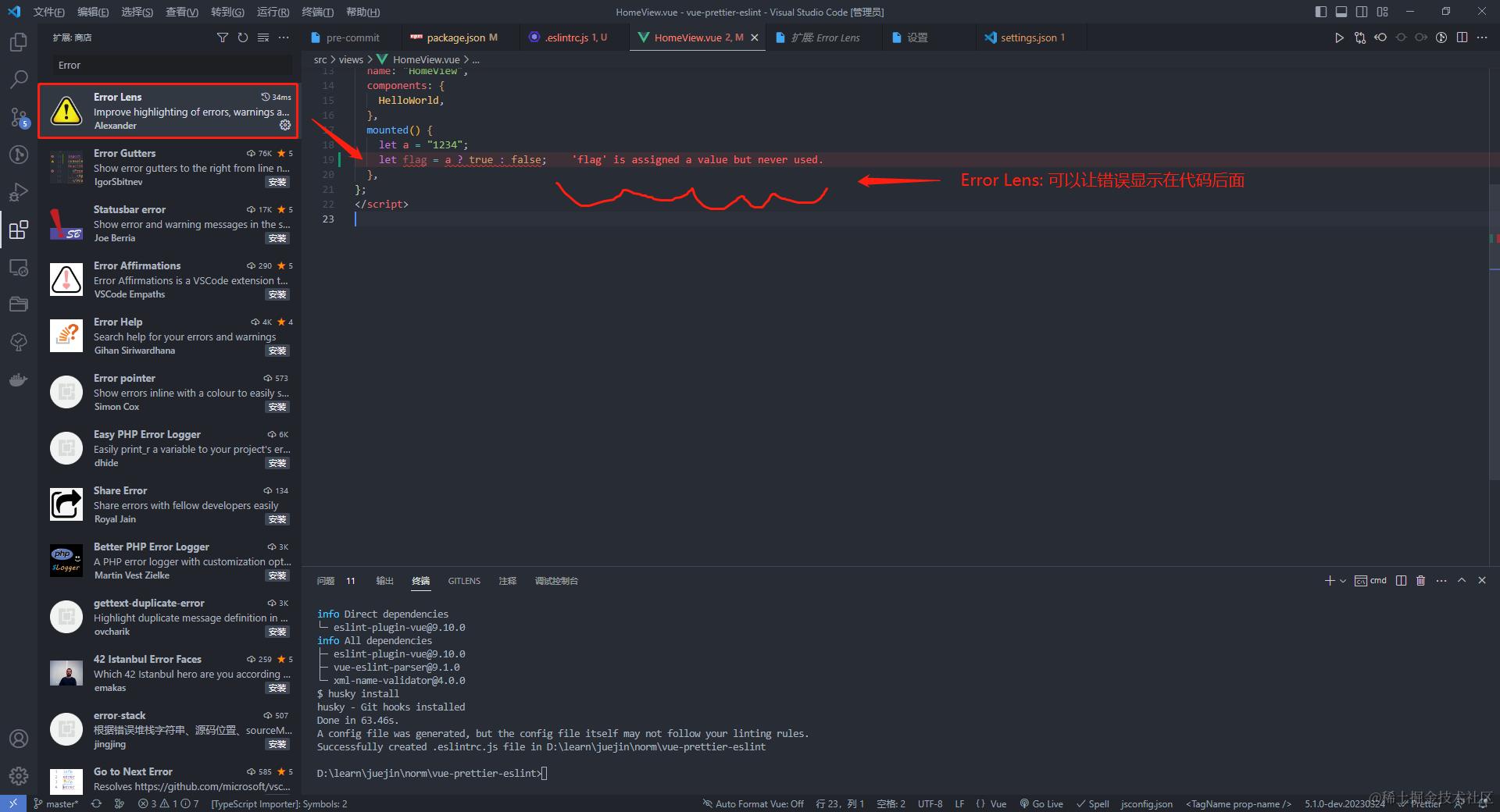Toggle Auto Format Vue in status bar

753,803
